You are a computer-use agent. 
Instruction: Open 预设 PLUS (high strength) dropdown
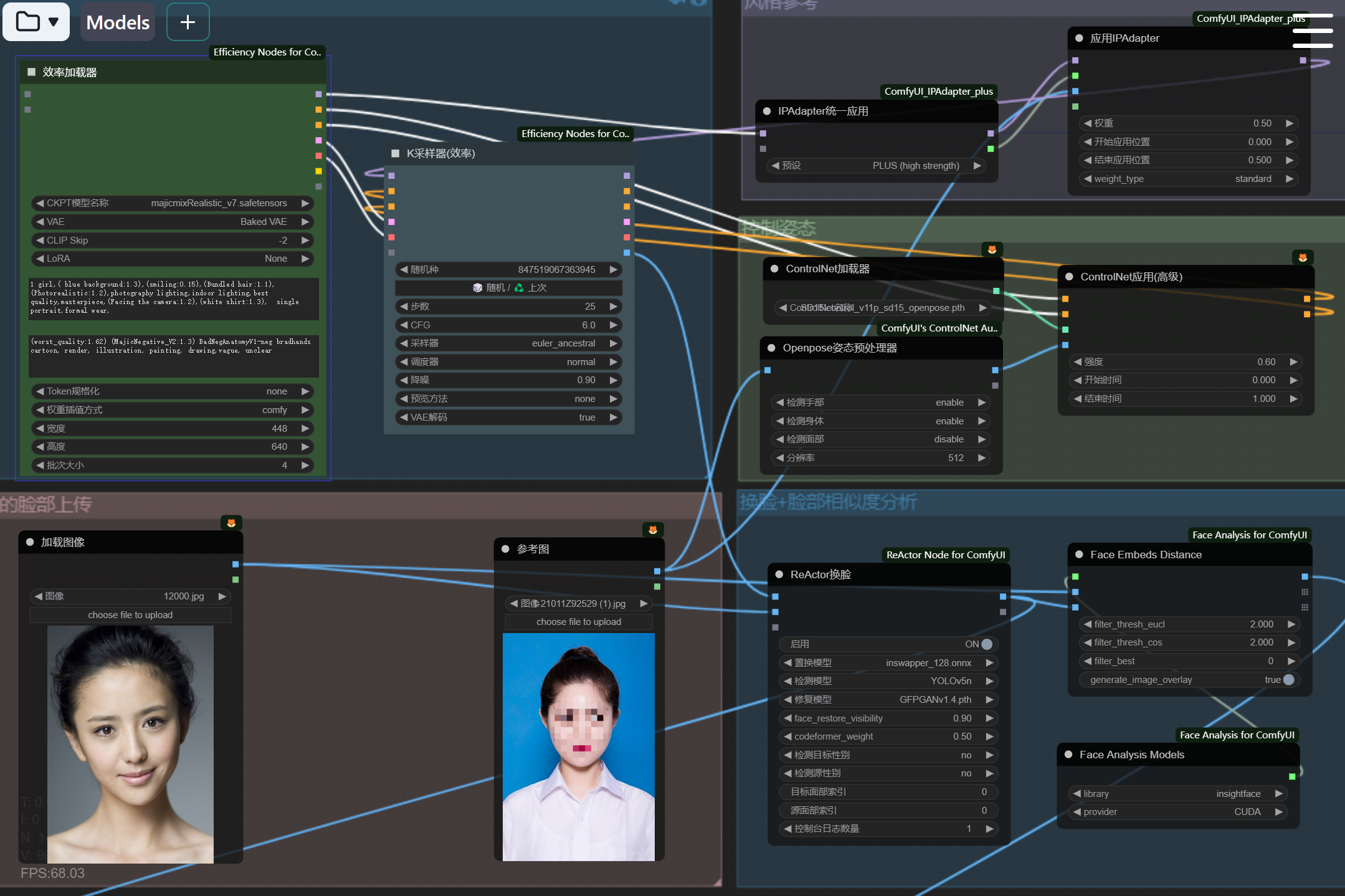tap(877, 166)
